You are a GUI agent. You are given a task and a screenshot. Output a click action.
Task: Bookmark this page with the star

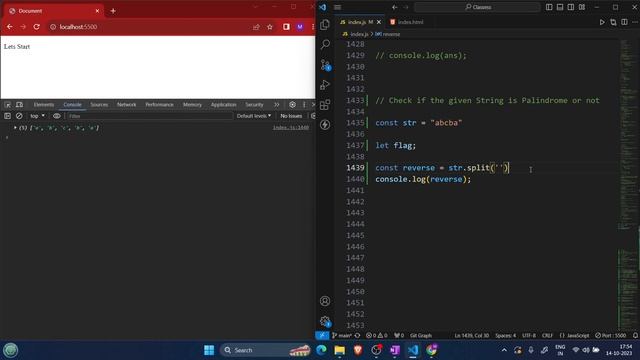pos(270,27)
